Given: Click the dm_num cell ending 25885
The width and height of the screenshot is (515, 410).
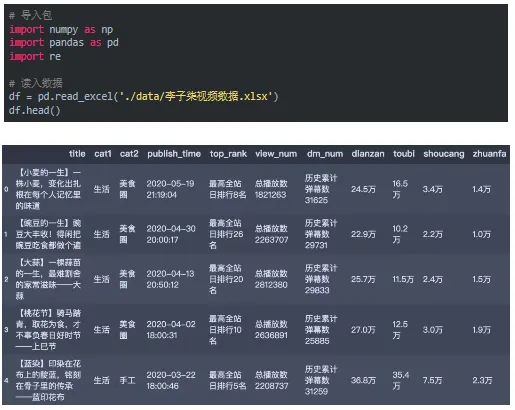Looking at the screenshot, I should point(321,330).
